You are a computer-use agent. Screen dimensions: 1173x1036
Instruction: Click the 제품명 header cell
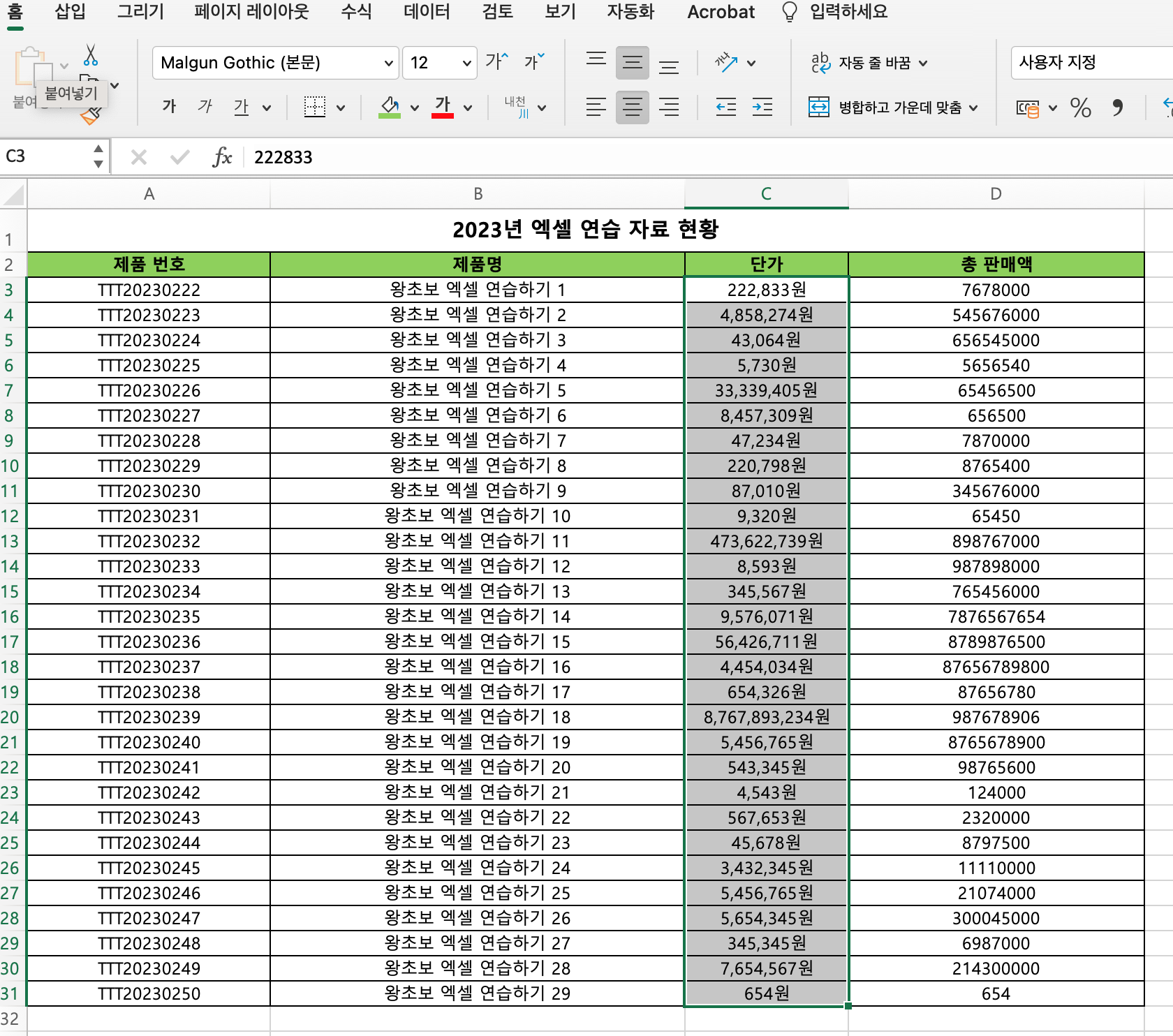pyautogui.click(x=478, y=265)
